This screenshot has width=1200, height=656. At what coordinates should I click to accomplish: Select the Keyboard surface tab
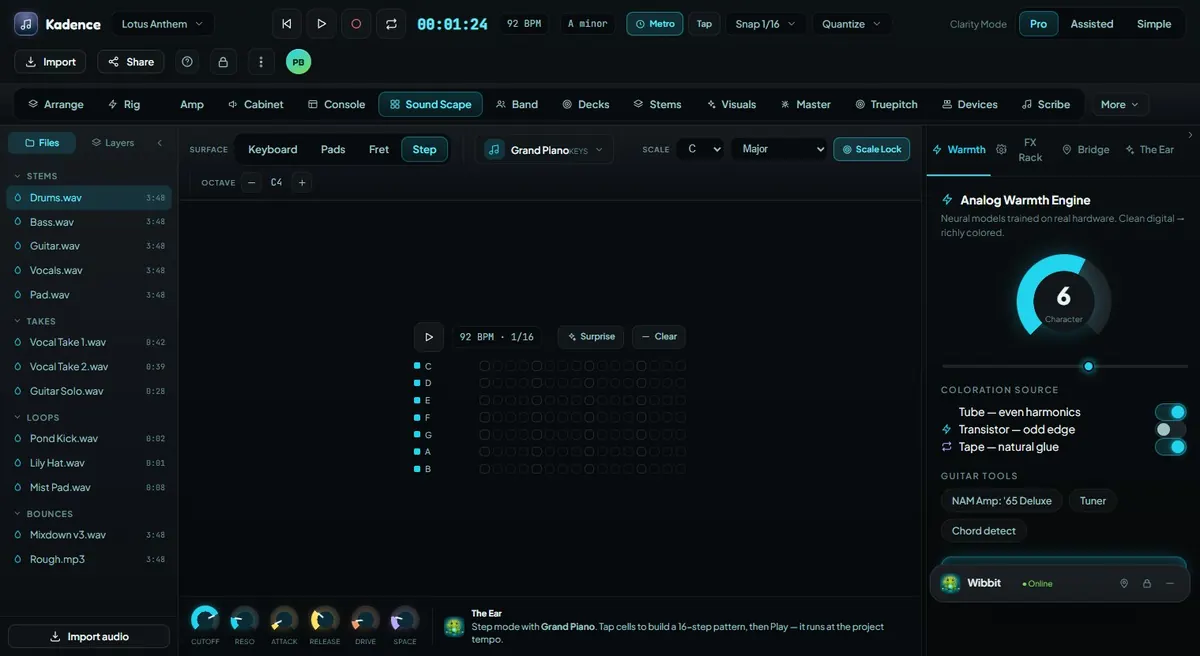pyautogui.click(x=273, y=149)
